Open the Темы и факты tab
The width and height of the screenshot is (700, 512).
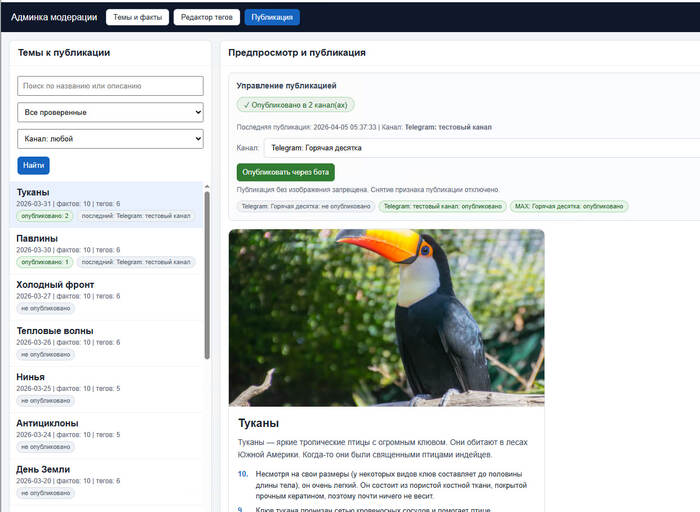click(x=137, y=17)
